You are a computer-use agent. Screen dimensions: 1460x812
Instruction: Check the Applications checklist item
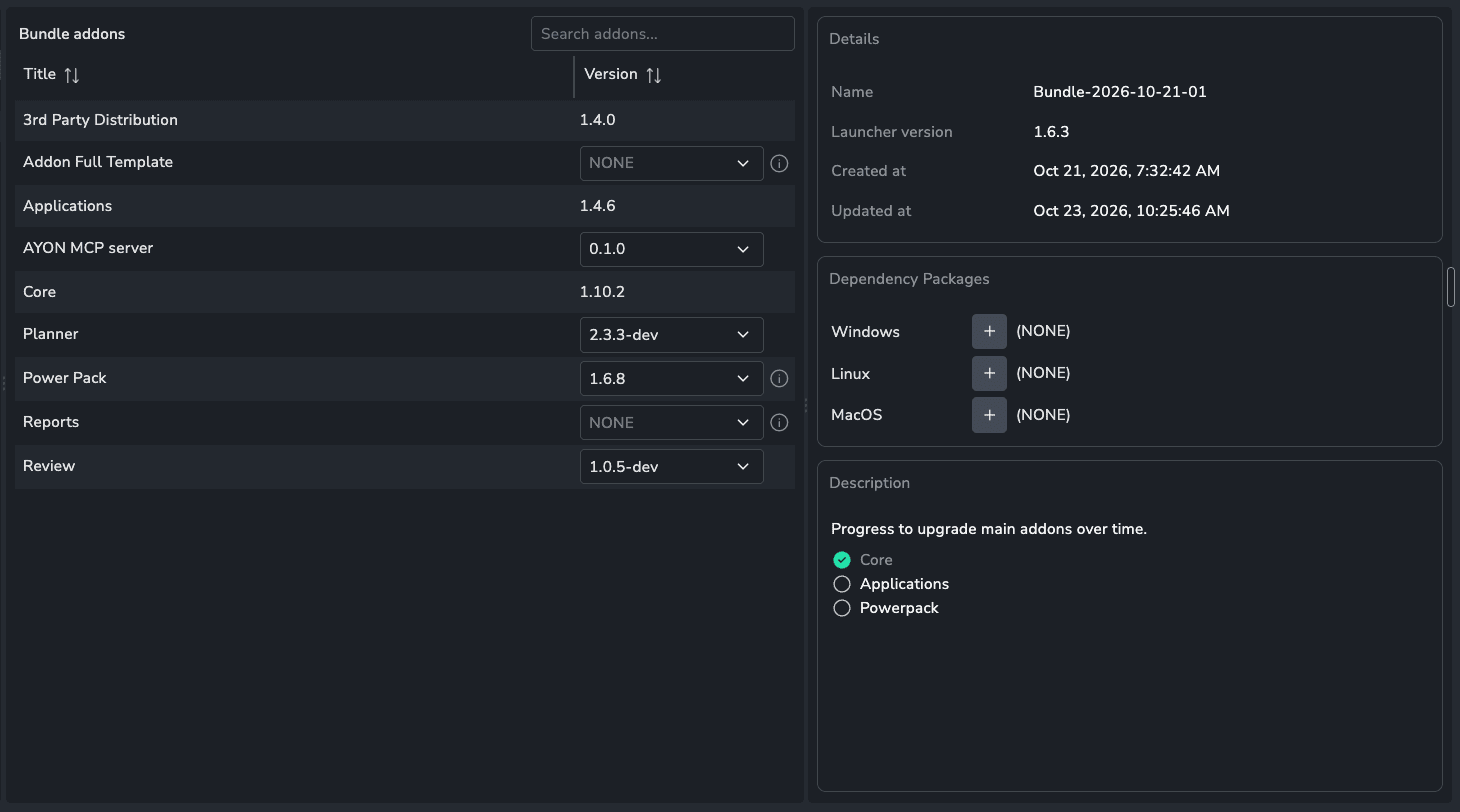(842, 584)
